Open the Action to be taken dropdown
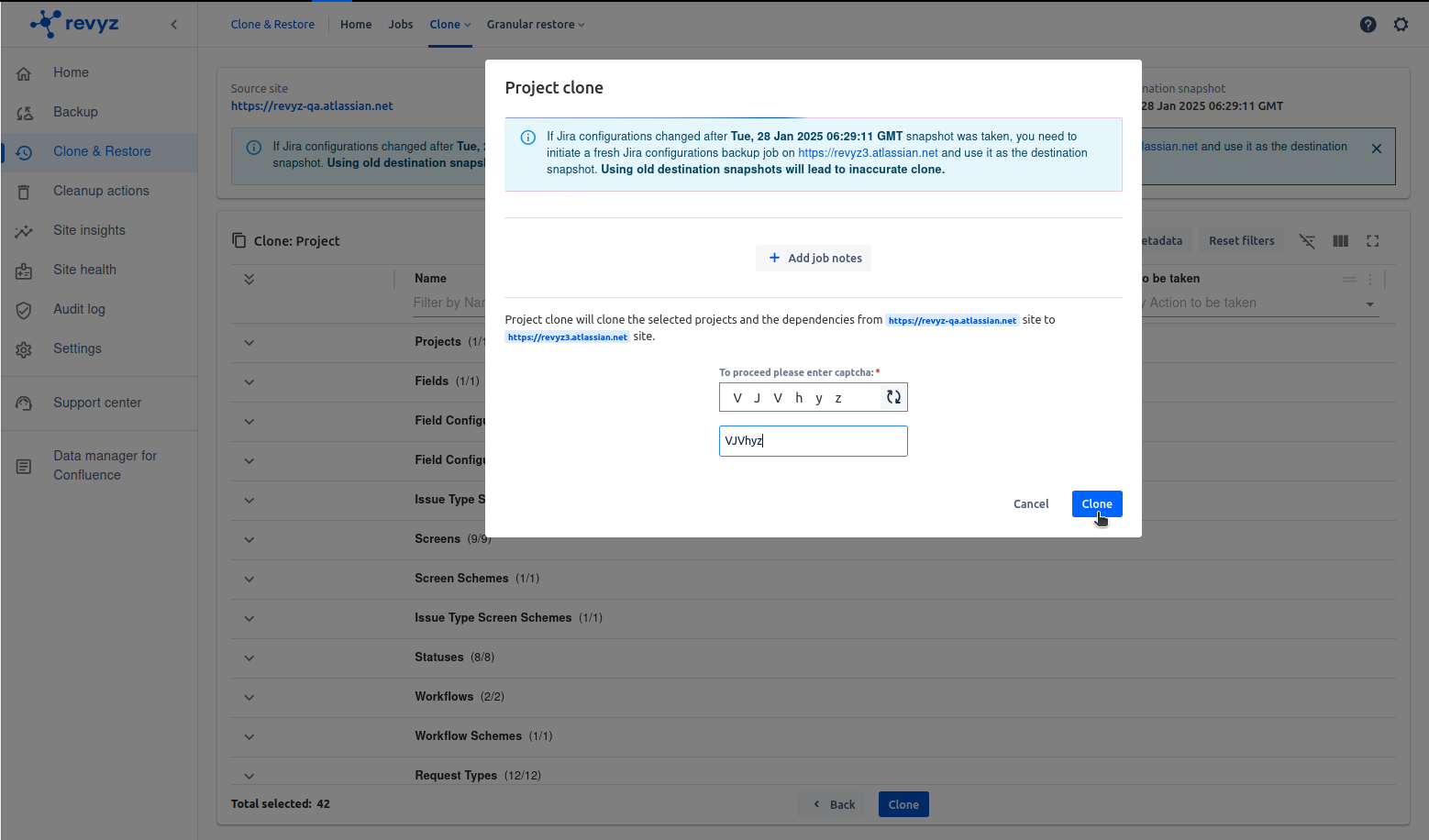 [1369, 304]
